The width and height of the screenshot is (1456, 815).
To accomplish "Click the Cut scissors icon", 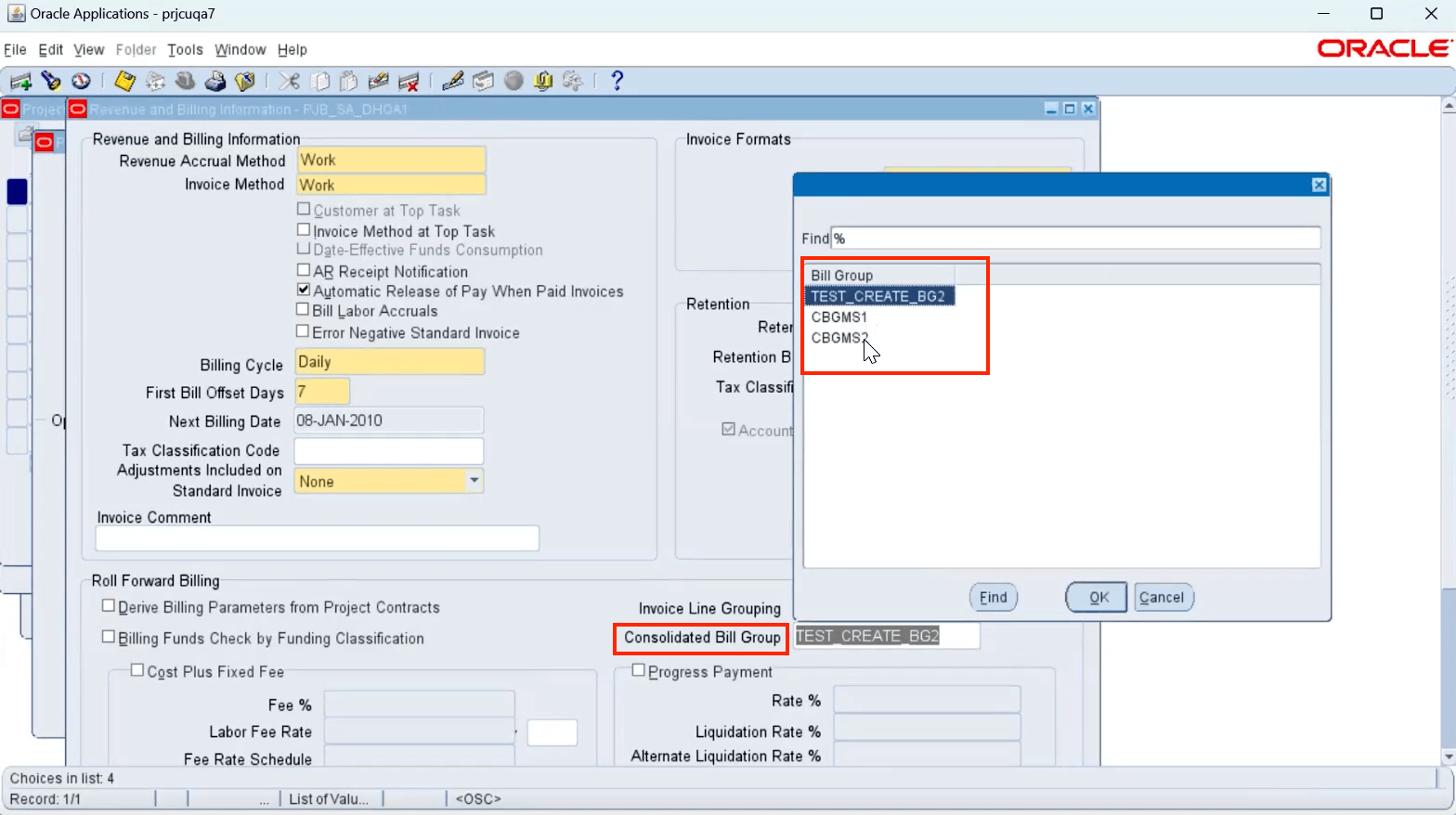I will 290,82.
